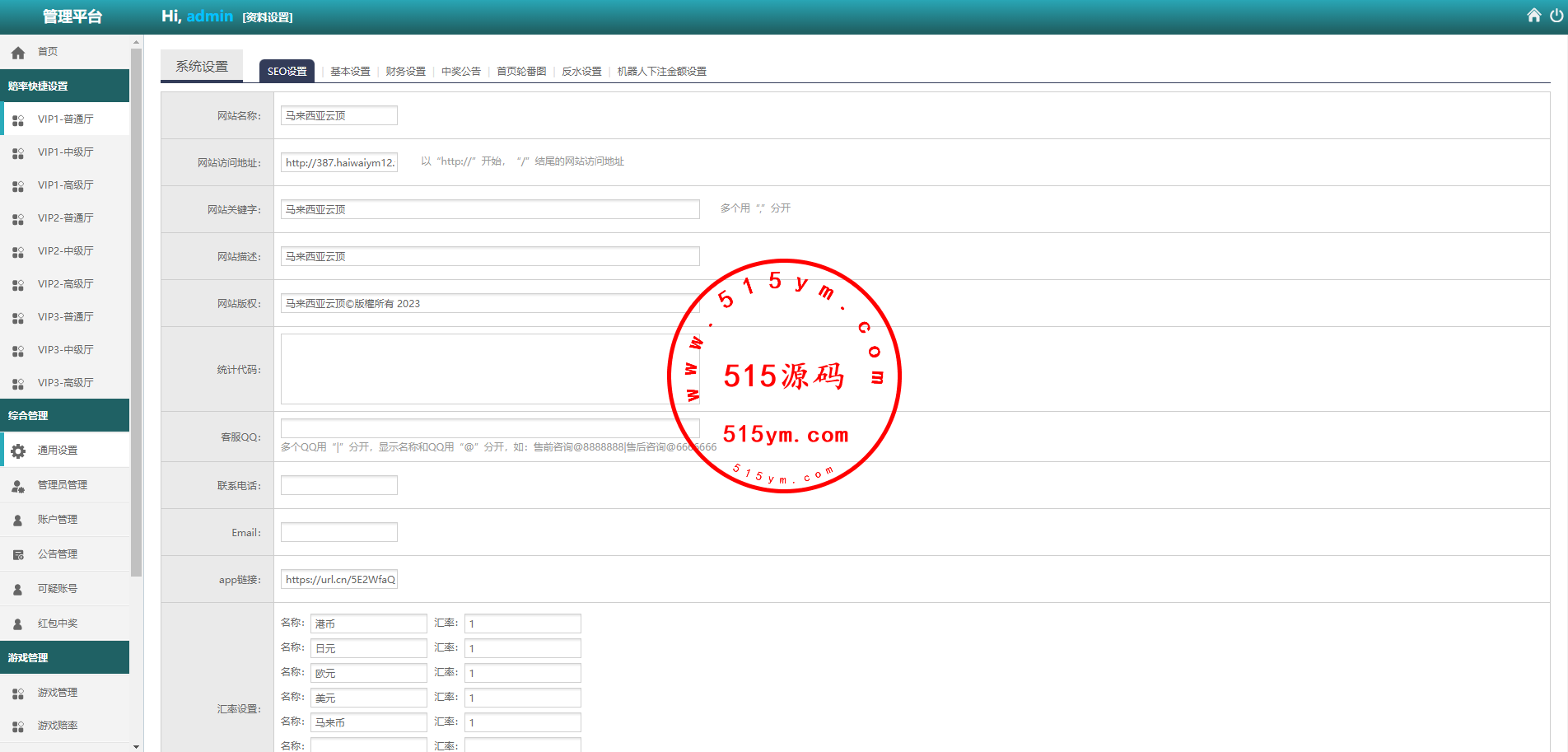The image size is (1568, 752).
Task: Click the sidebar scrollbar down arrow
Action: click(136, 746)
